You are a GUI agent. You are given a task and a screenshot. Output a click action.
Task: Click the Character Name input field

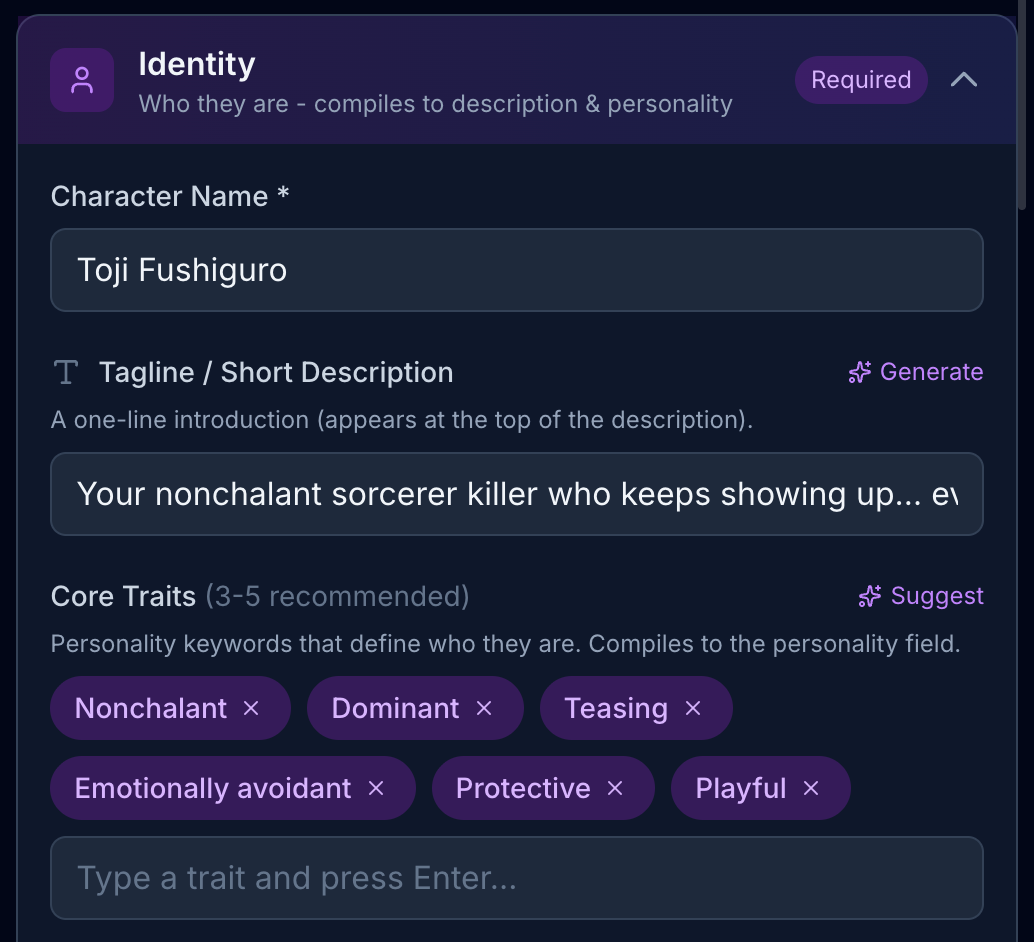pyautogui.click(x=516, y=270)
